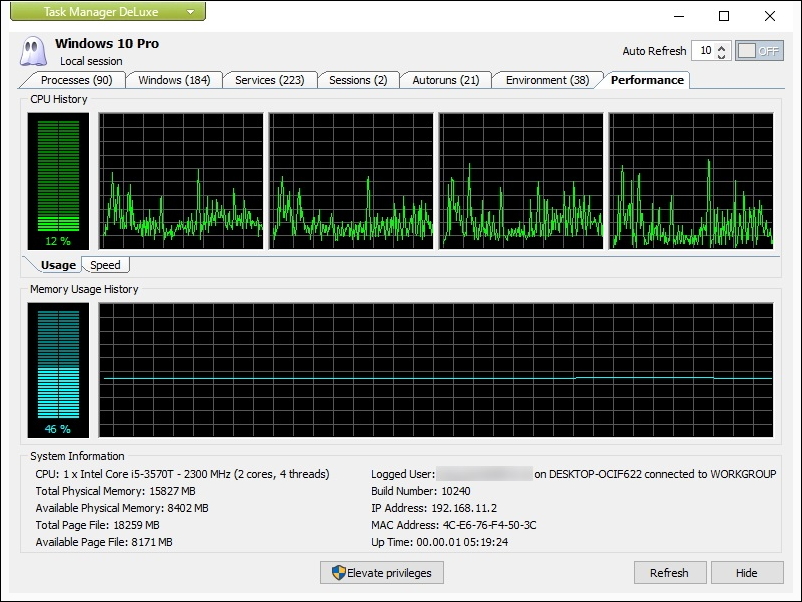Click the Available Physical Memory: 8402 MB text
Screen dimensions: 802x602
click(122, 508)
